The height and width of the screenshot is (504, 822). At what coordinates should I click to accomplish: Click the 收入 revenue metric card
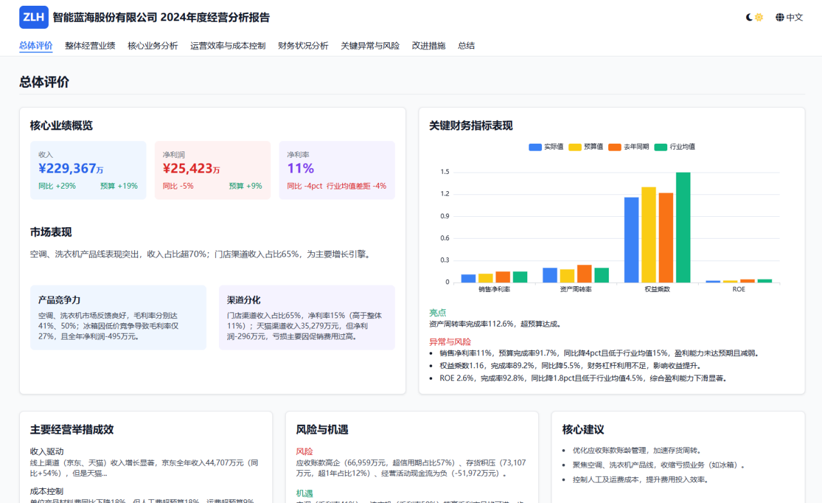(x=88, y=170)
